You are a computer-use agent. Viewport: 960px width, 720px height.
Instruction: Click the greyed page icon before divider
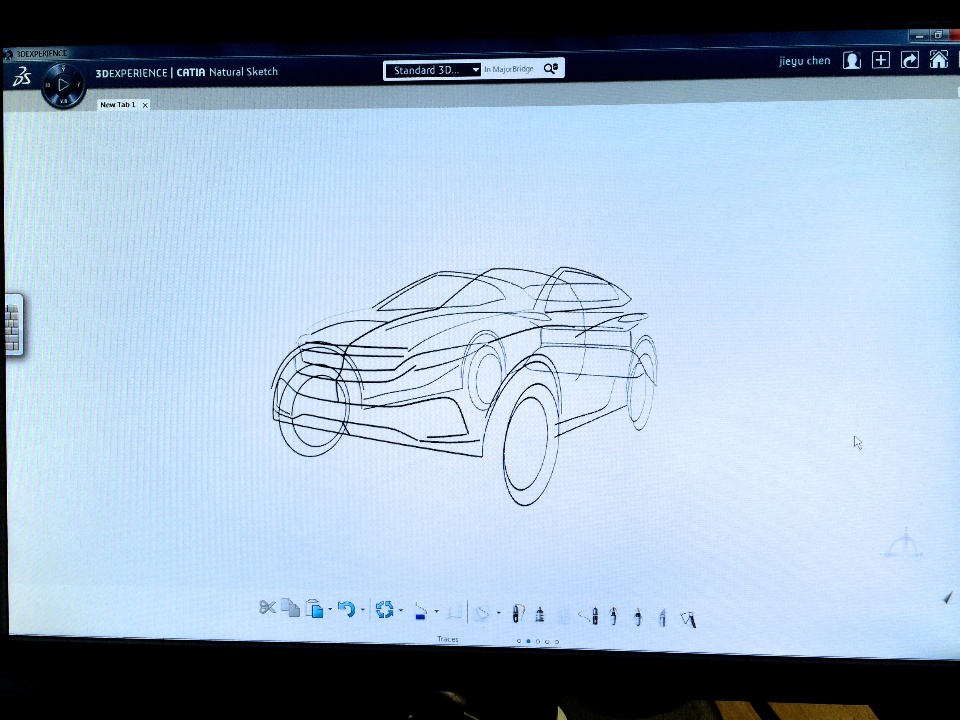click(x=454, y=612)
